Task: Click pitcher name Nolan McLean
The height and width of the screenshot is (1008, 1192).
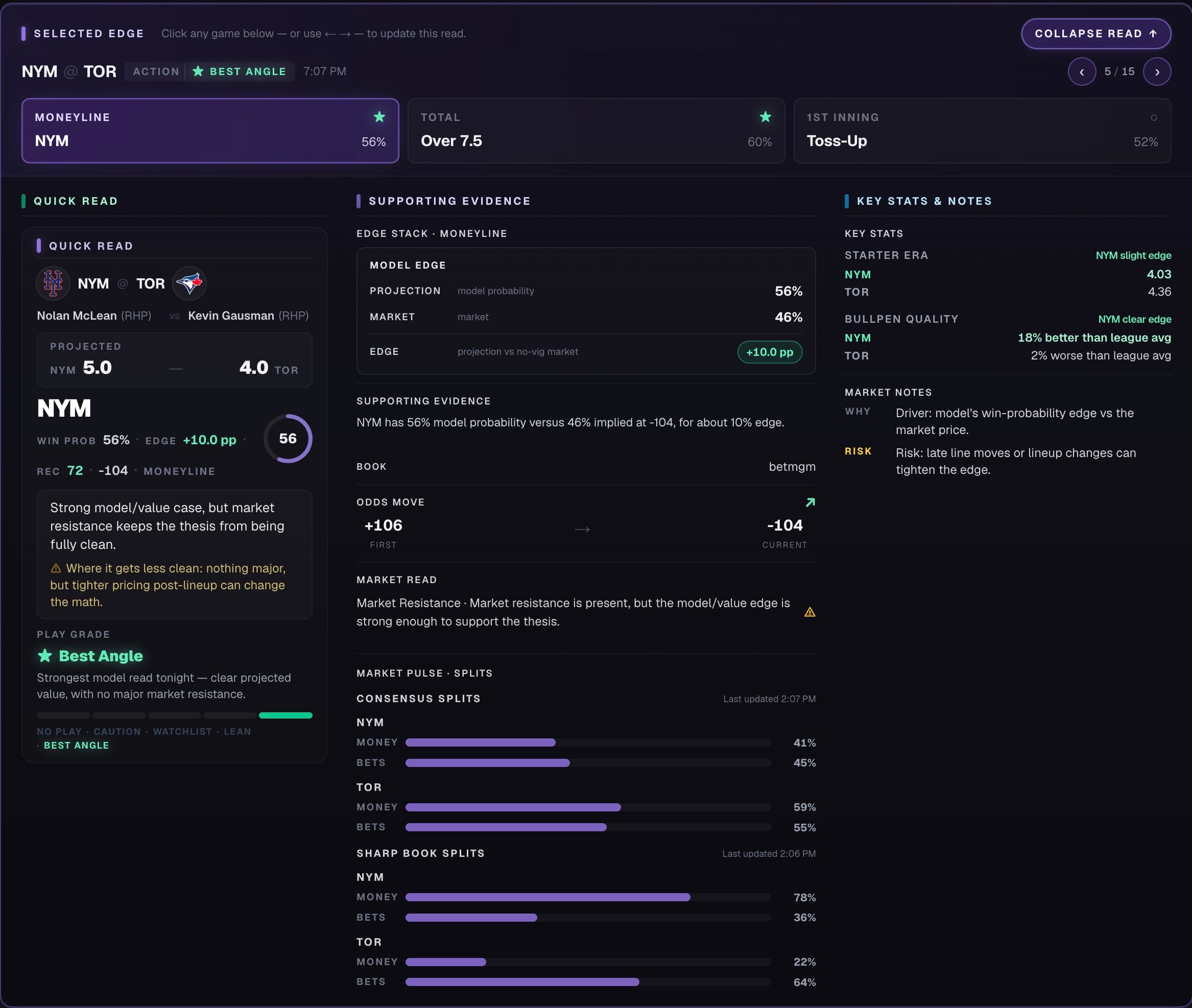Action: pos(77,316)
